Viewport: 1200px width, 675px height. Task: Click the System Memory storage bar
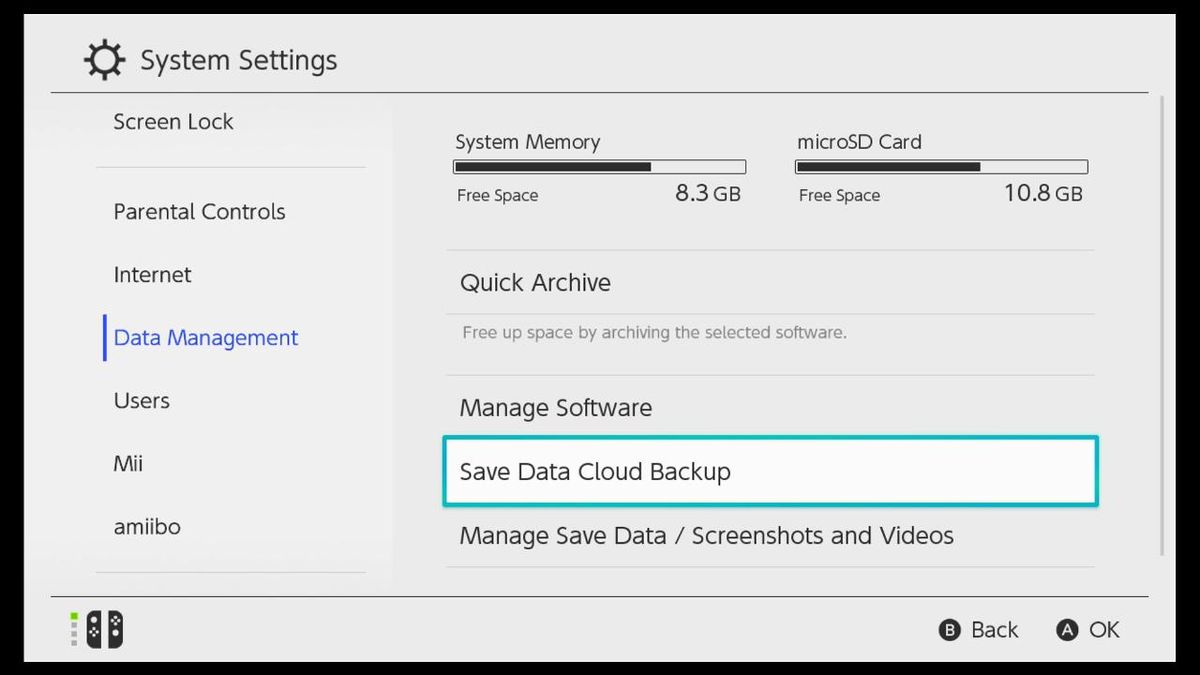click(598, 166)
